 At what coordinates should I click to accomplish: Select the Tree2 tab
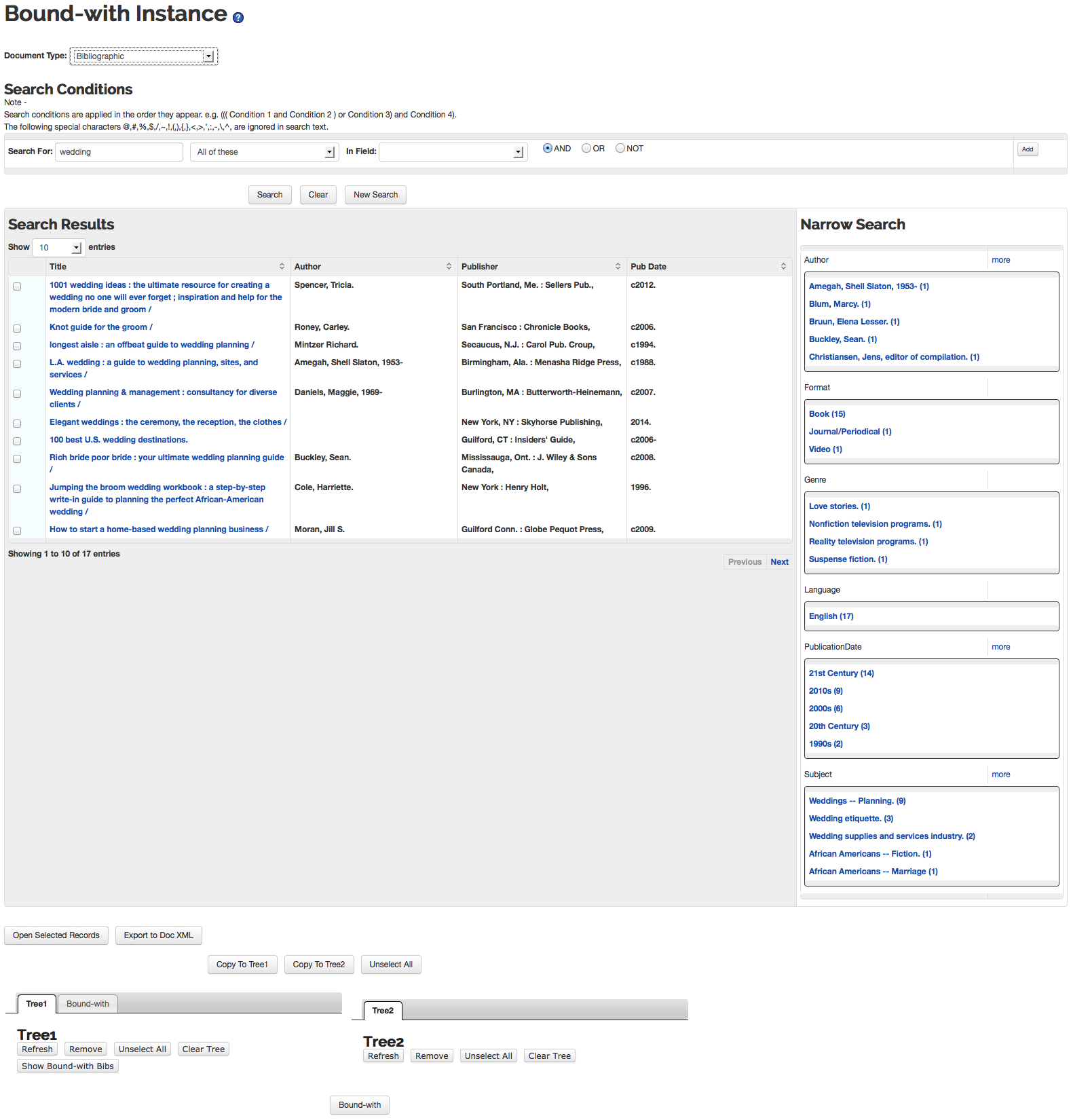[x=383, y=1011]
